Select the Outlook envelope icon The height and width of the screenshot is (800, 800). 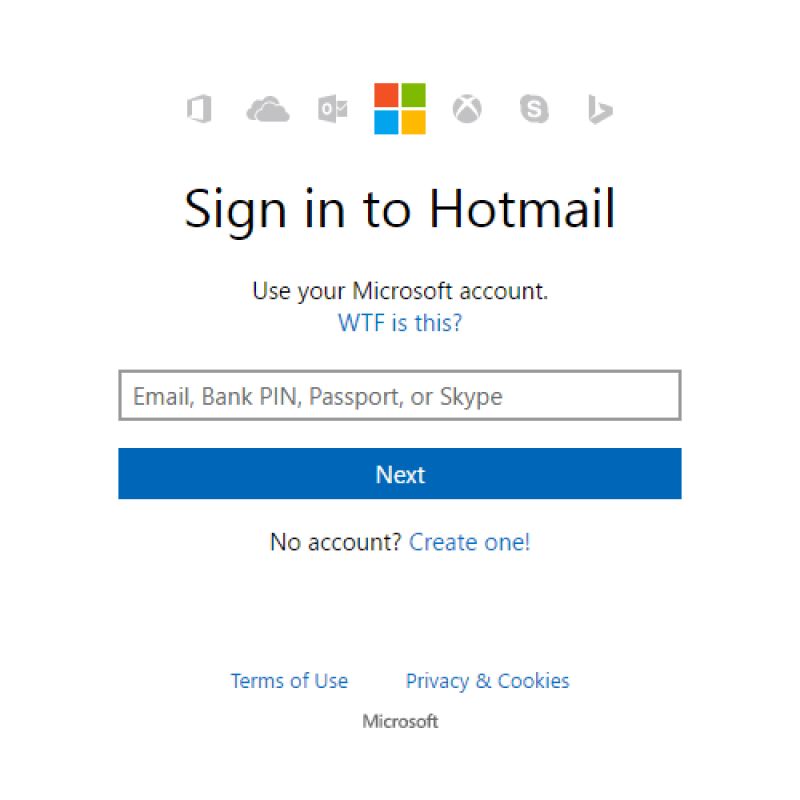click(332, 109)
